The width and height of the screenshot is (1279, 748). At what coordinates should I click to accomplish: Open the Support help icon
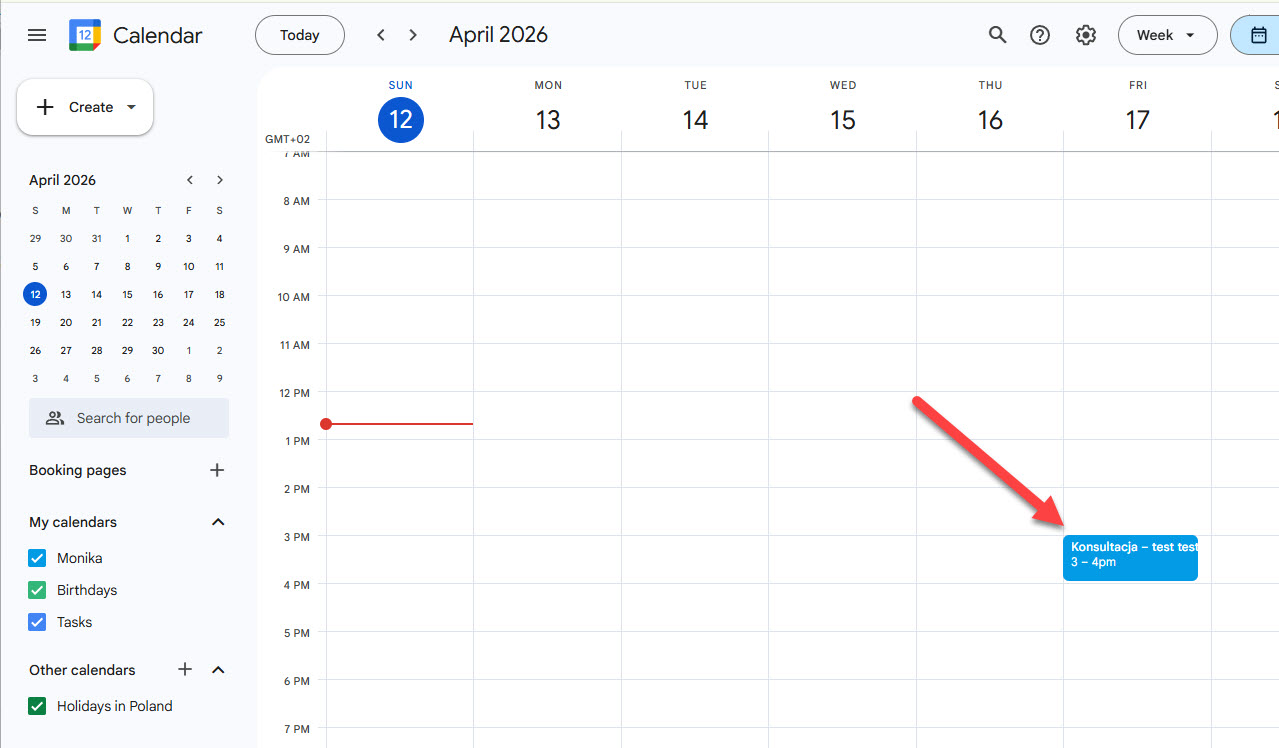pyautogui.click(x=1040, y=35)
